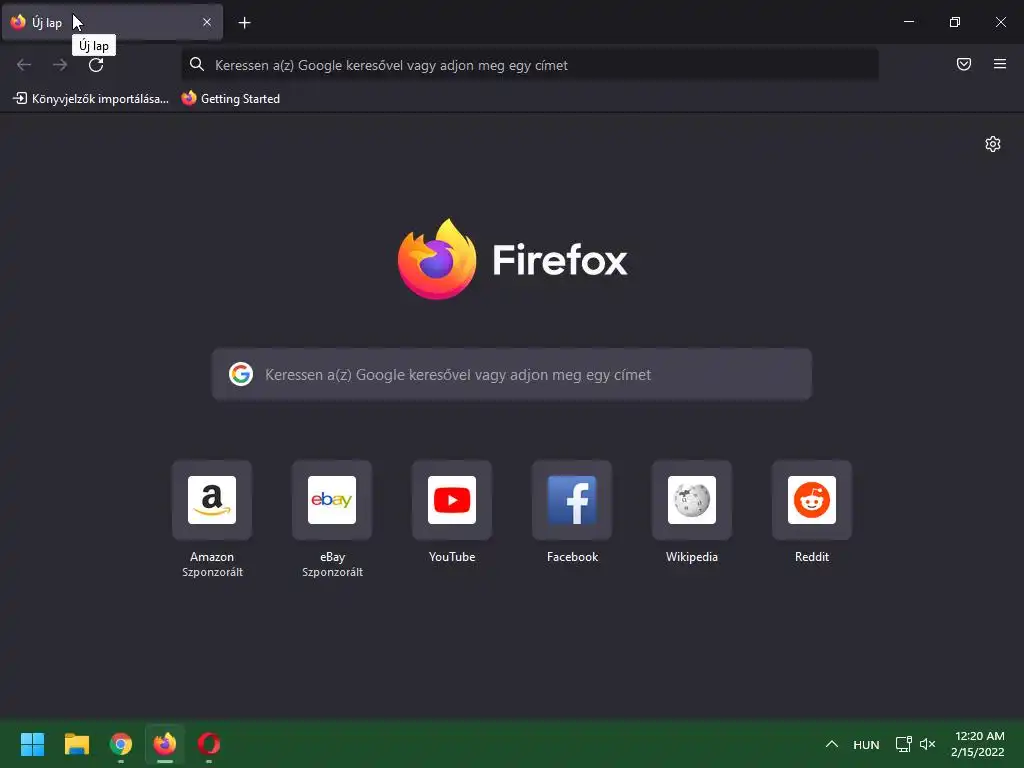Open the Firefox hamburger menu
The image size is (1024, 768).
point(1000,64)
